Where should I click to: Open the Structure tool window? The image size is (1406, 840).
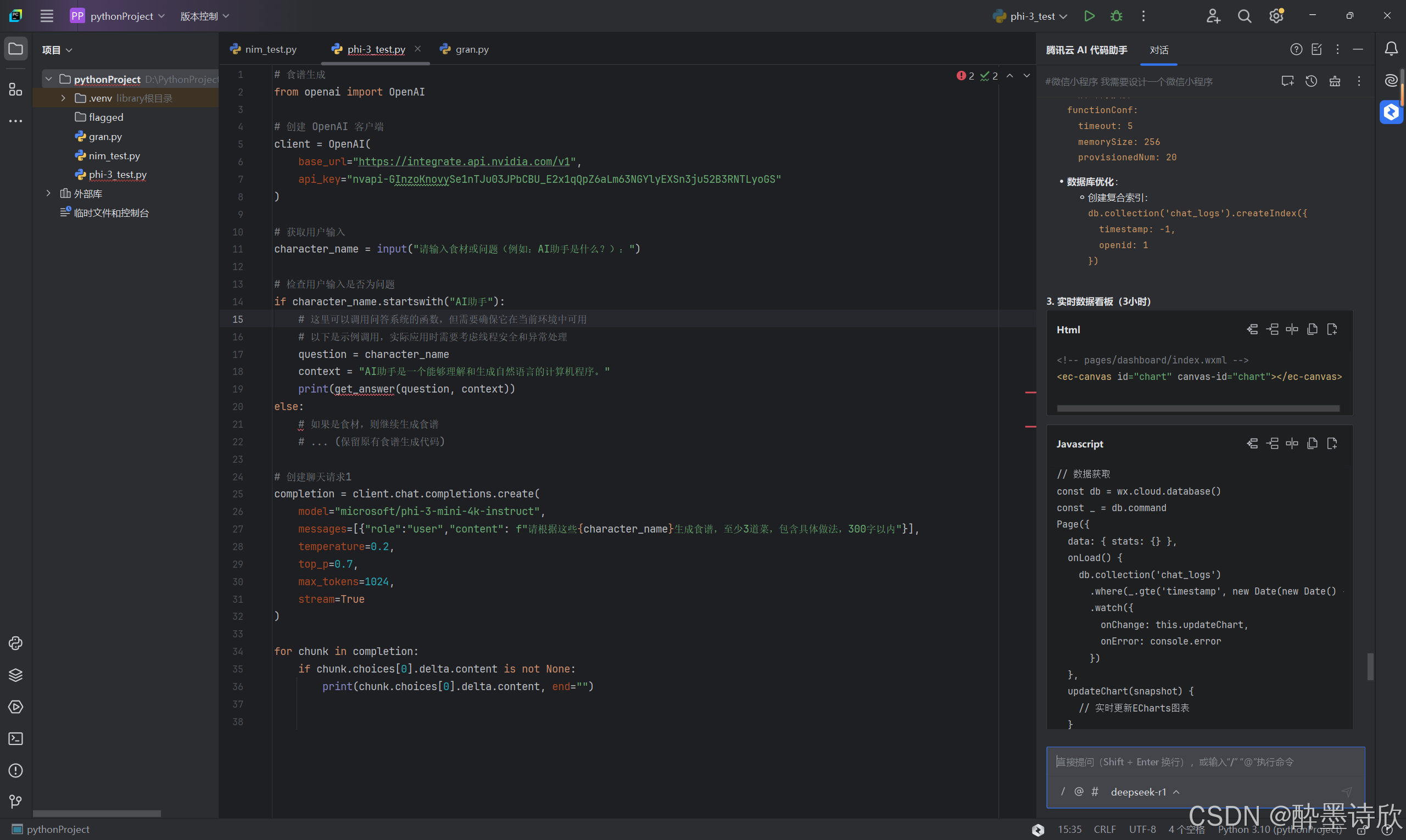15,89
